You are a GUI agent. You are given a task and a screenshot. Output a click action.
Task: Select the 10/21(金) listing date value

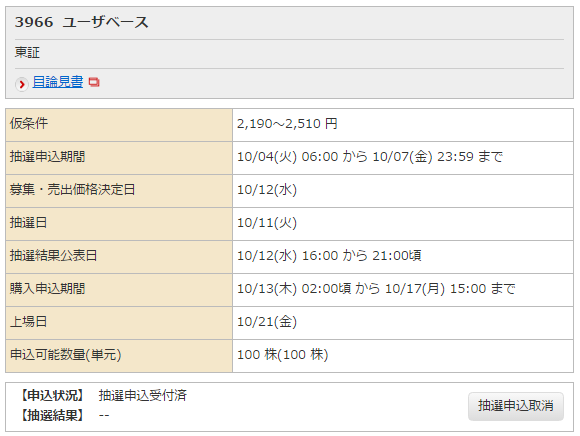point(267,321)
